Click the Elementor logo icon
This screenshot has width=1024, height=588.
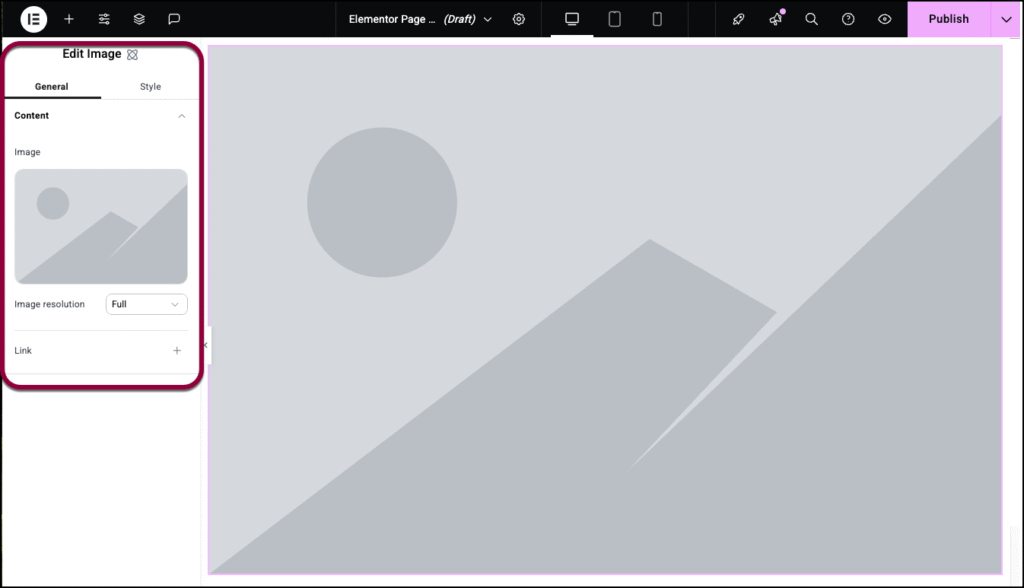click(x=34, y=19)
